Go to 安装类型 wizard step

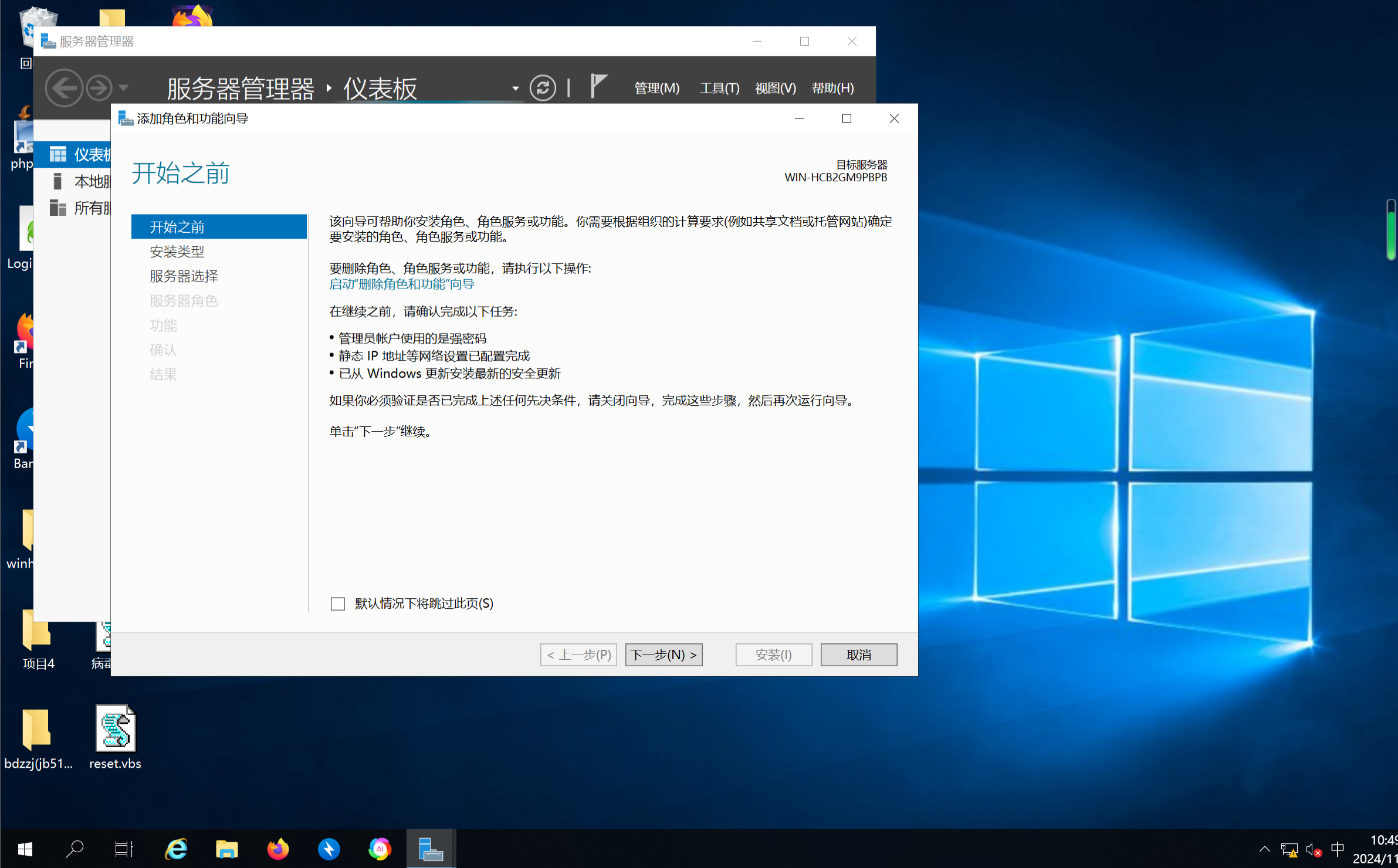point(177,252)
